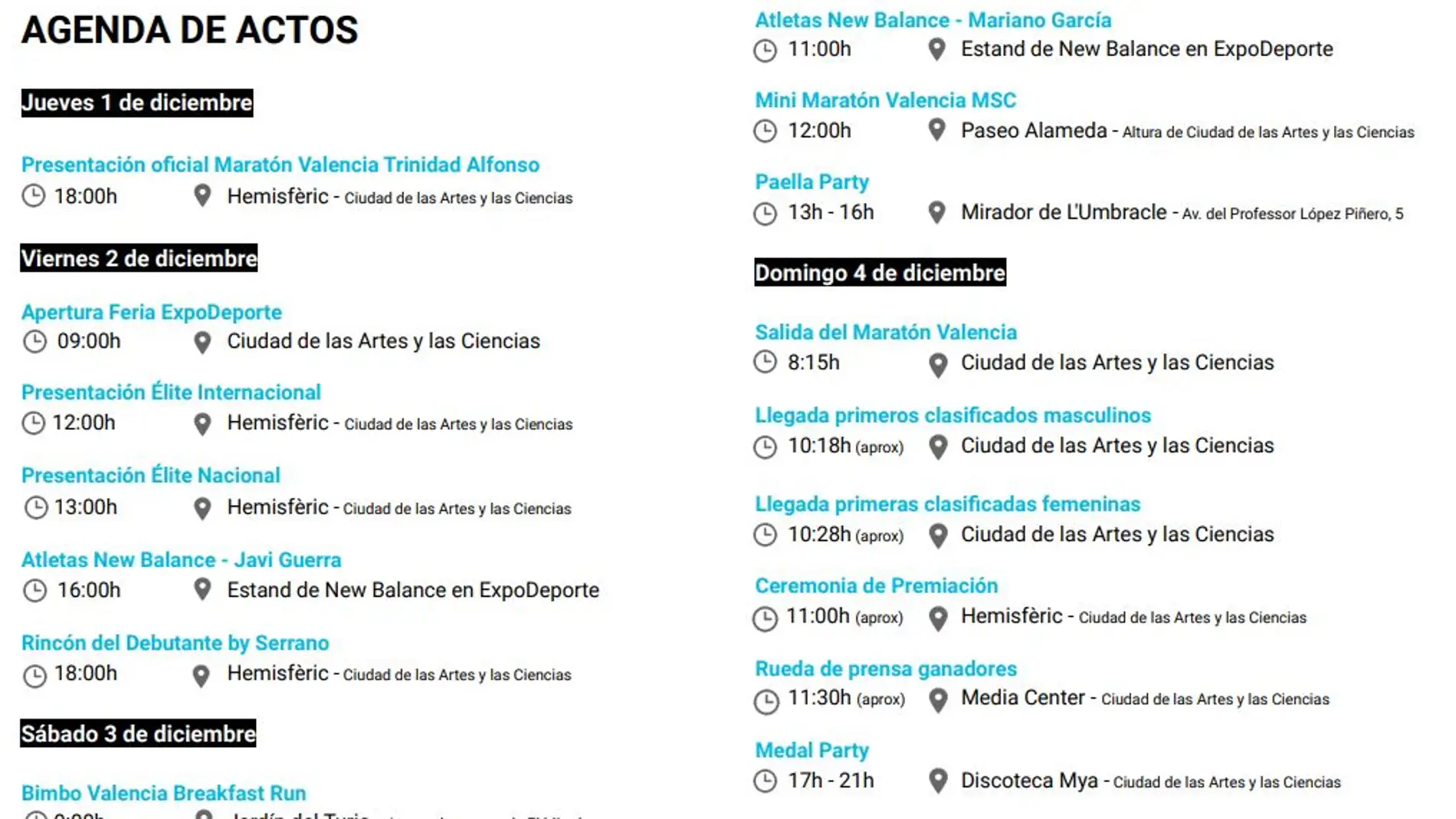The height and width of the screenshot is (819, 1456).
Task: Click the clock icon beside 13h - 16h Paella Party
Action: coord(765,213)
